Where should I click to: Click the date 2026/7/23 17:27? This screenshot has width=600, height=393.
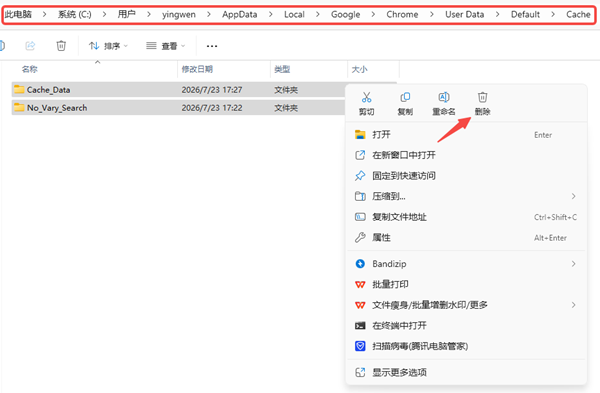[x=212, y=90]
